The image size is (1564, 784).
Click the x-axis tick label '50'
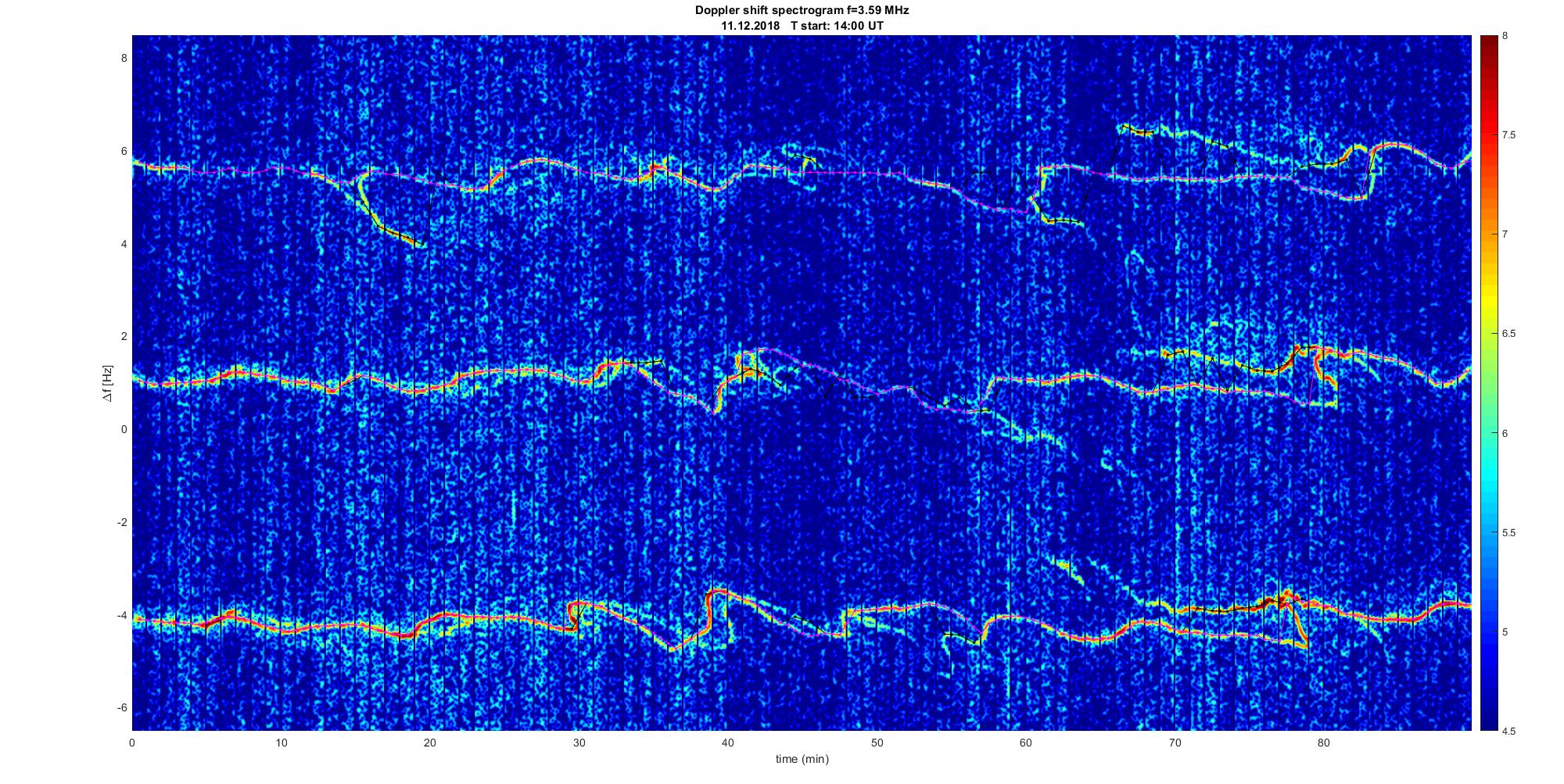click(877, 743)
